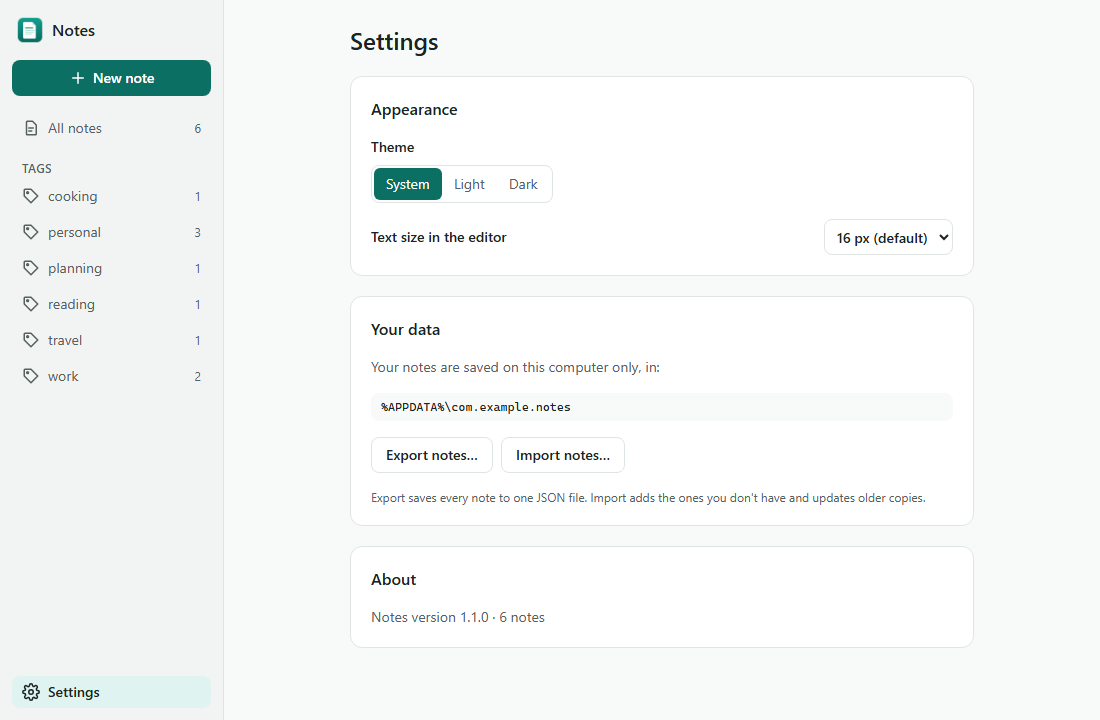Click the Export/Import explanation text

648,498
